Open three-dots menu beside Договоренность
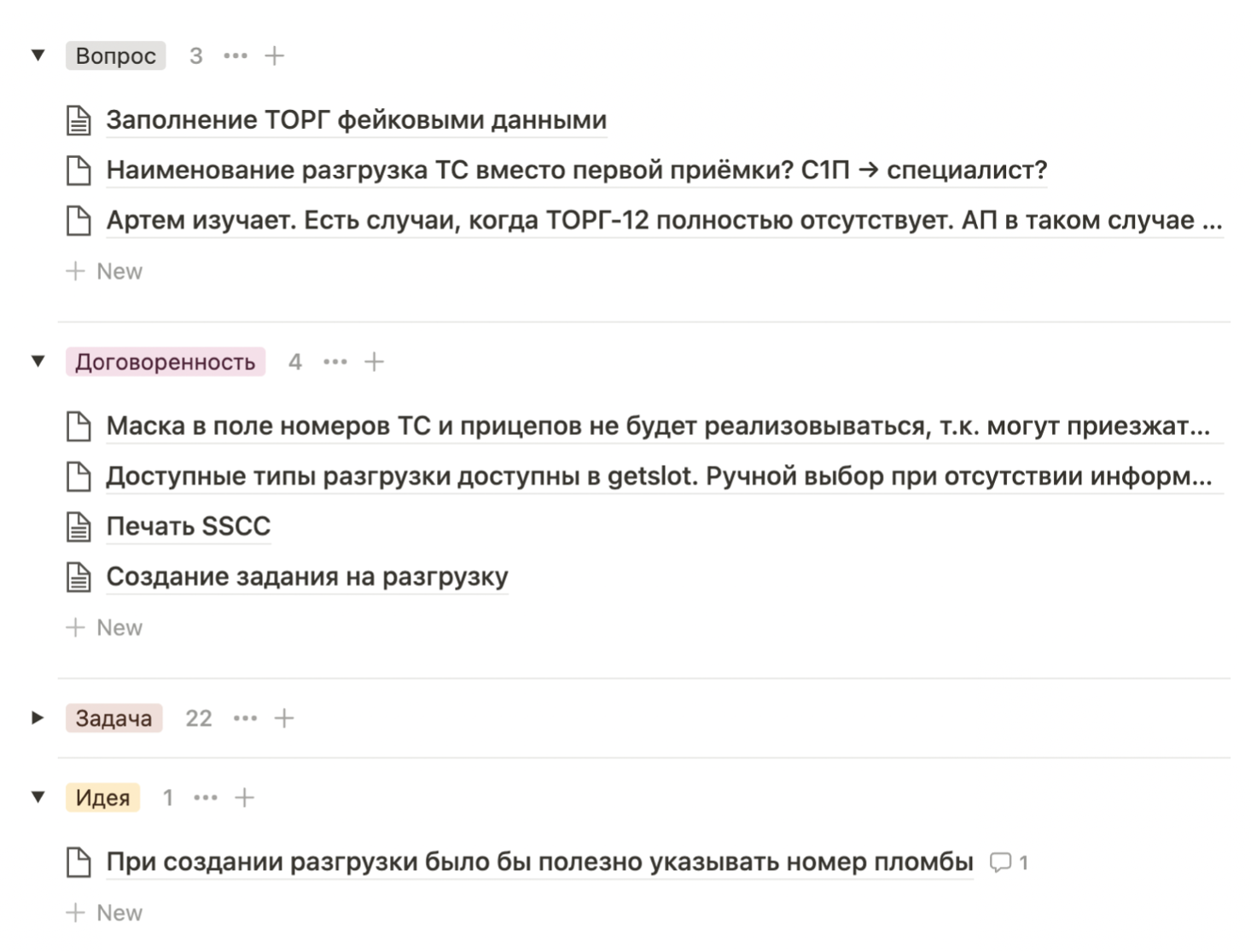 335,363
